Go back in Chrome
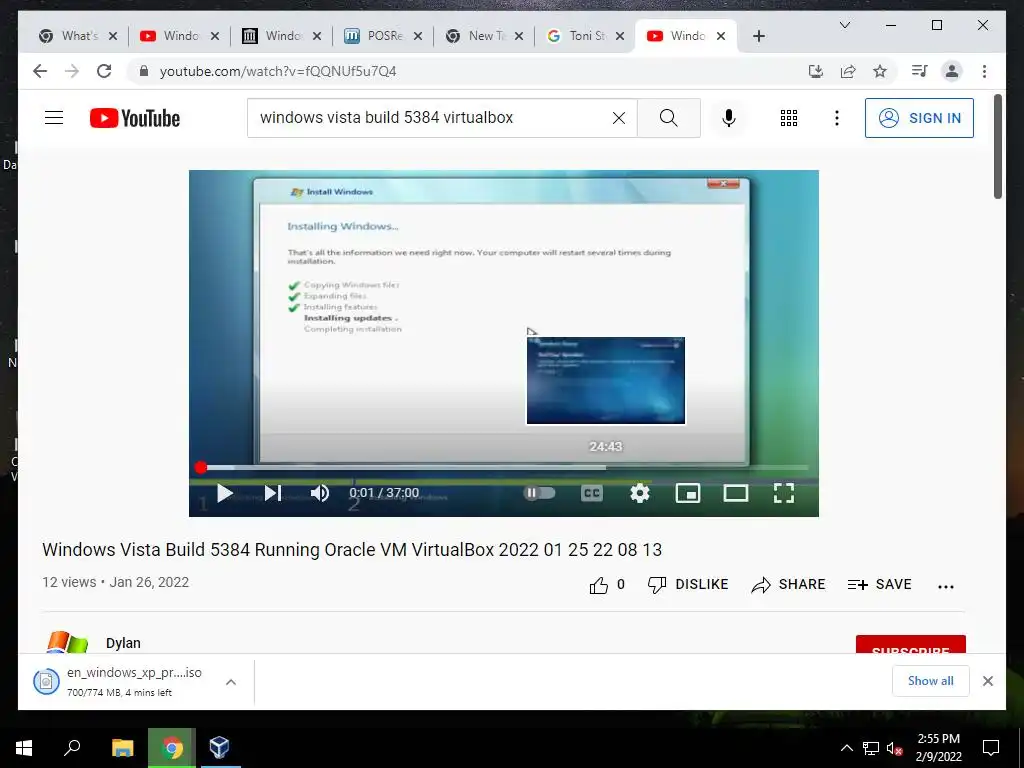The width and height of the screenshot is (1024, 768). 40,71
